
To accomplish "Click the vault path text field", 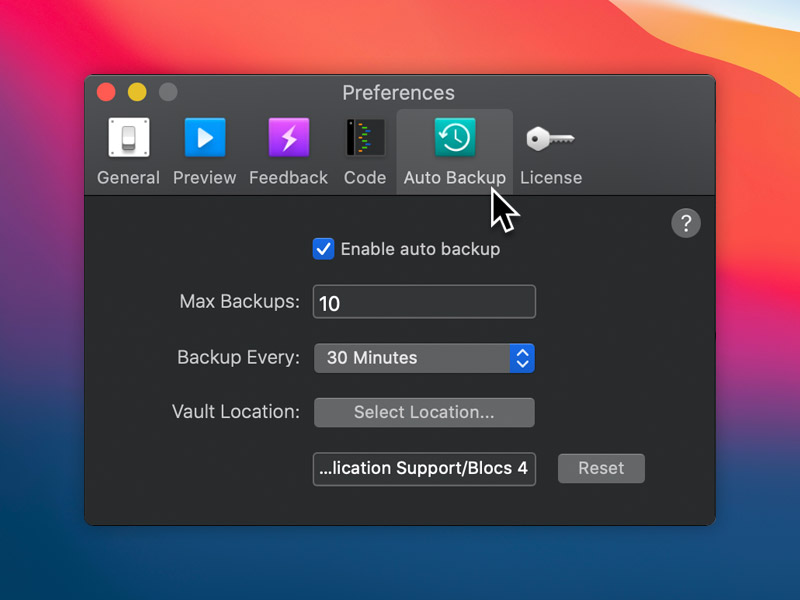I will click(424, 468).
